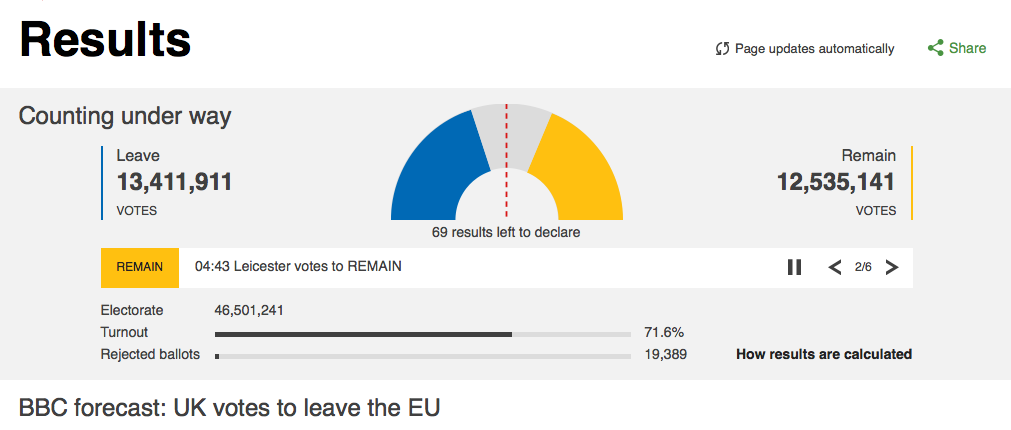Pause the results news ticker

pos(794,267)
